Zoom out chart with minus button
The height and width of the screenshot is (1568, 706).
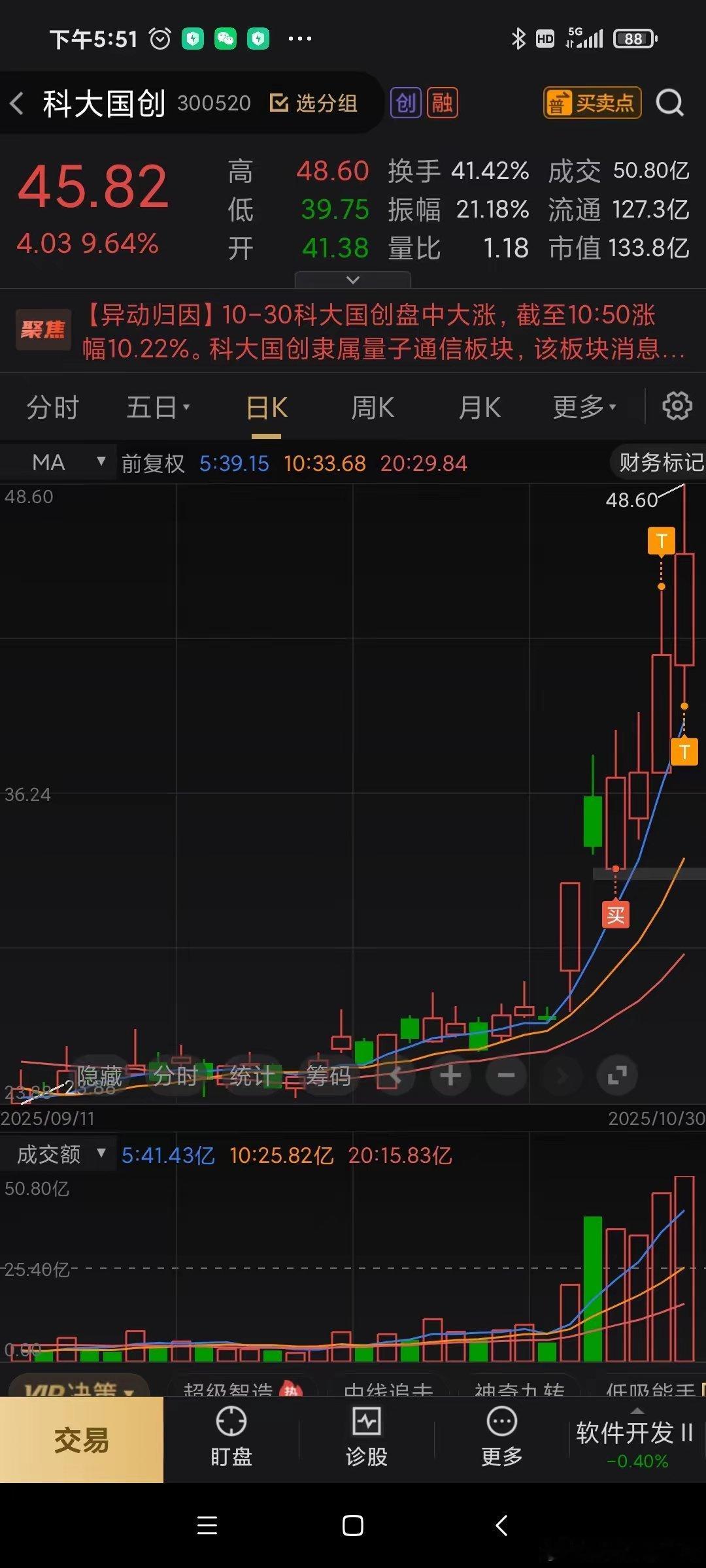pyautogui.click(x=506, y=1075)
